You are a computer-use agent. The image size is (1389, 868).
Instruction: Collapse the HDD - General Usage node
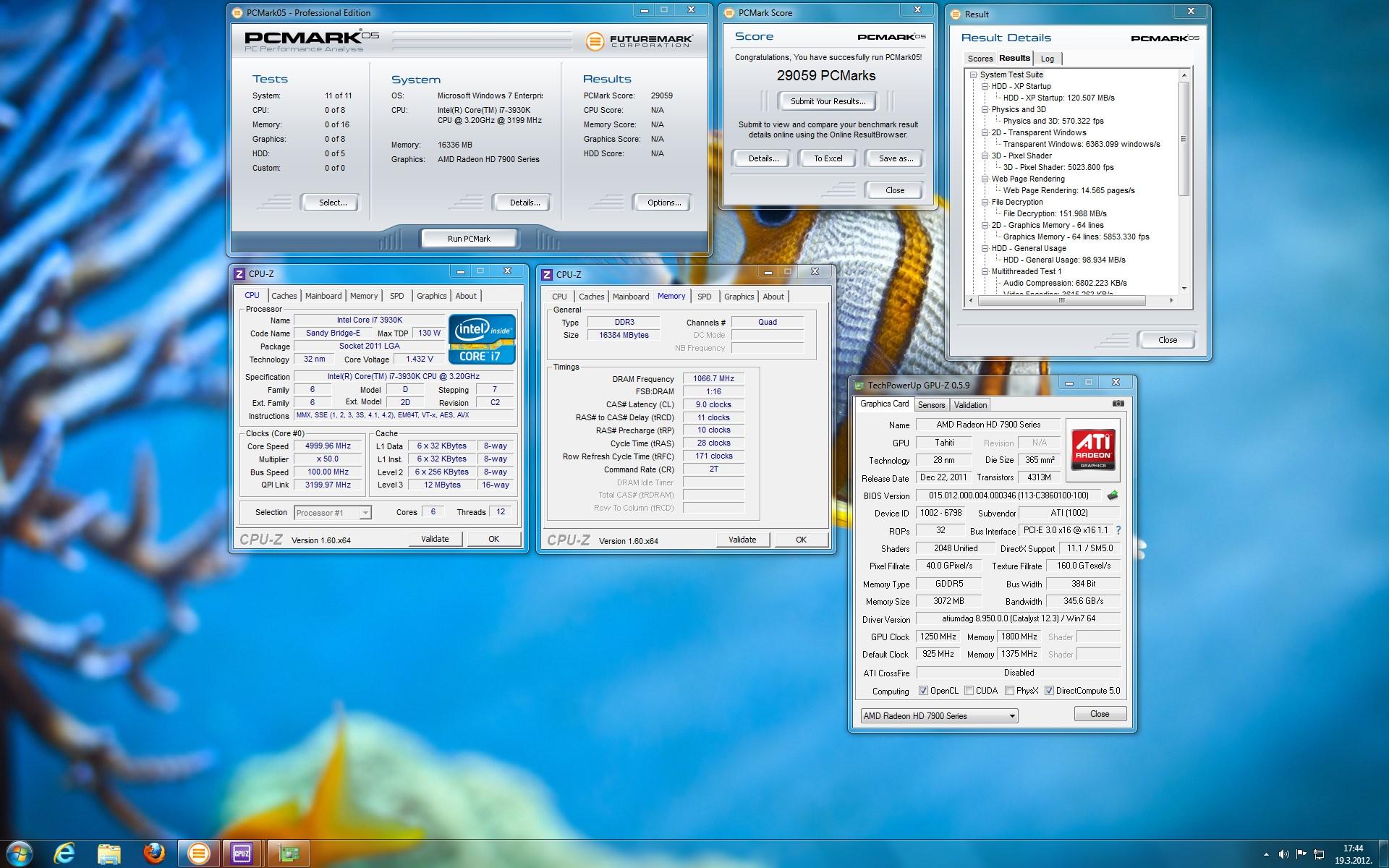pos(985,248)
